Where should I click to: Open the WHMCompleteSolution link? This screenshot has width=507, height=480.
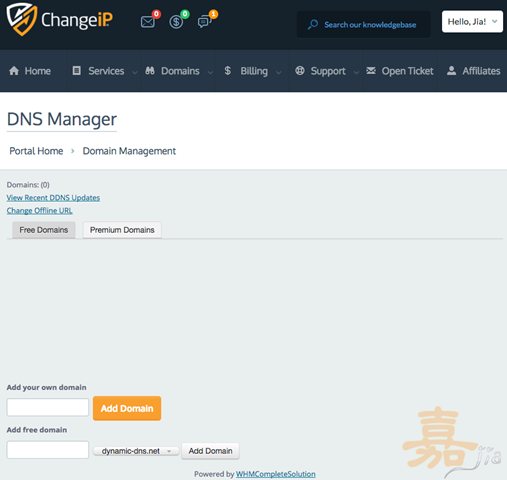pos(276,474)
